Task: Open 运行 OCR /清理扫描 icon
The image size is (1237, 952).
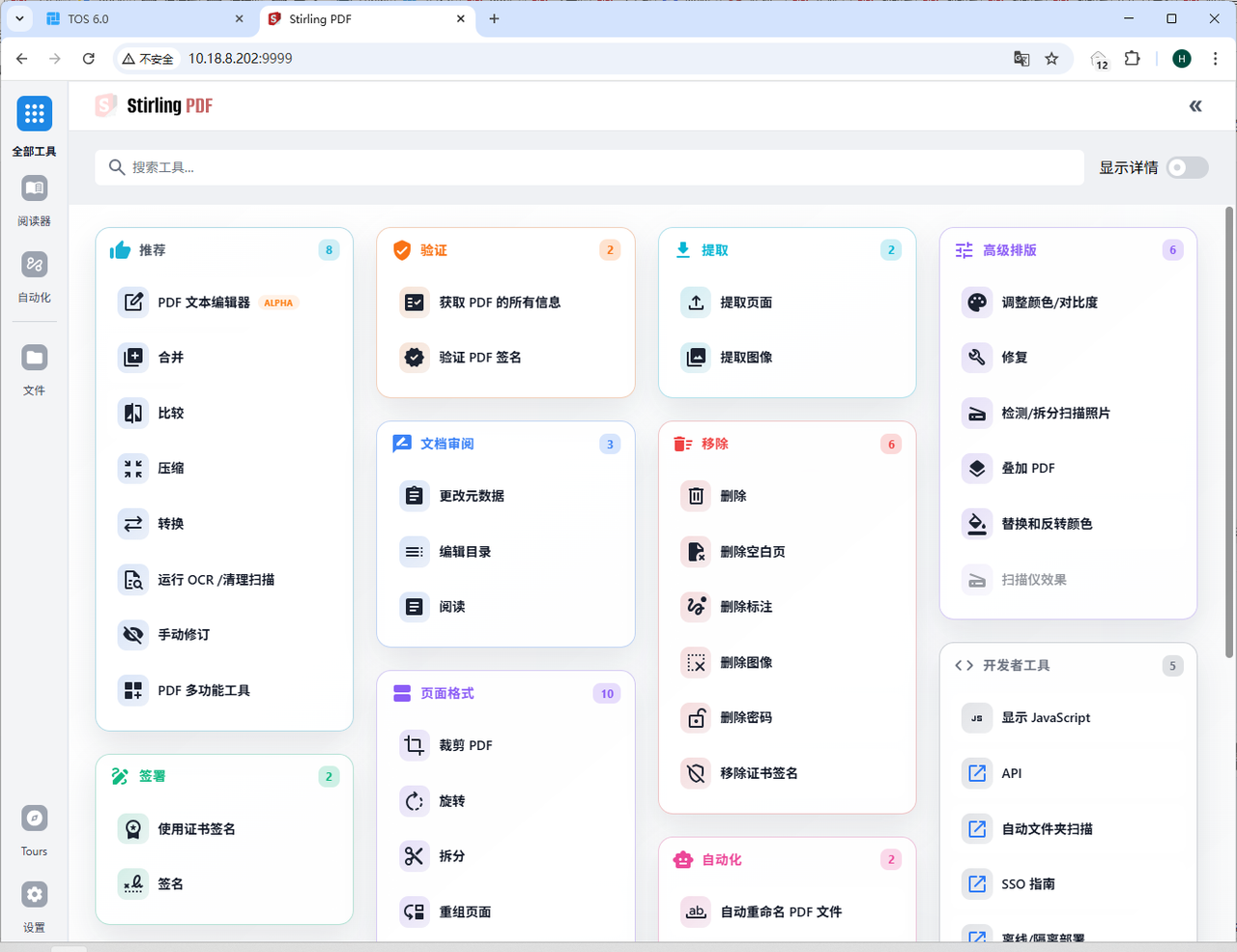Action: (x=133, y=580)
